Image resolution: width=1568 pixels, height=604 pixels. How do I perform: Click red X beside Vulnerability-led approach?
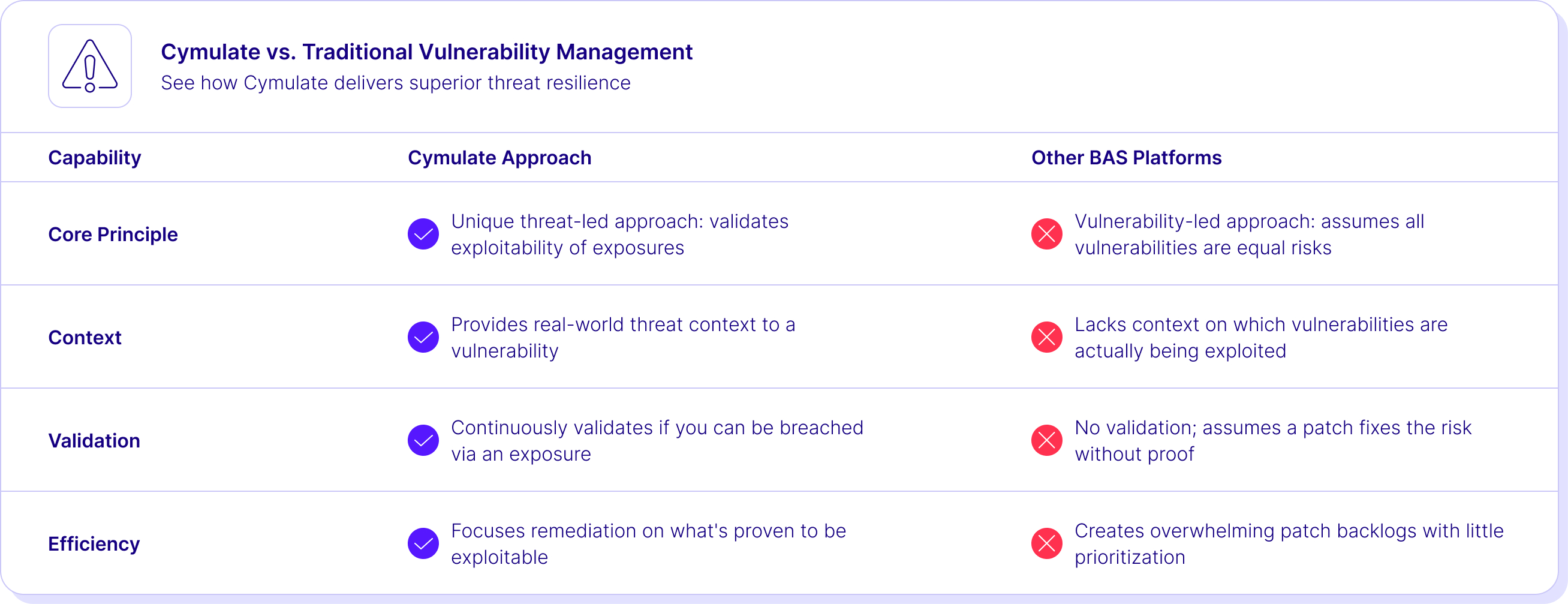tap(1046, 234)
